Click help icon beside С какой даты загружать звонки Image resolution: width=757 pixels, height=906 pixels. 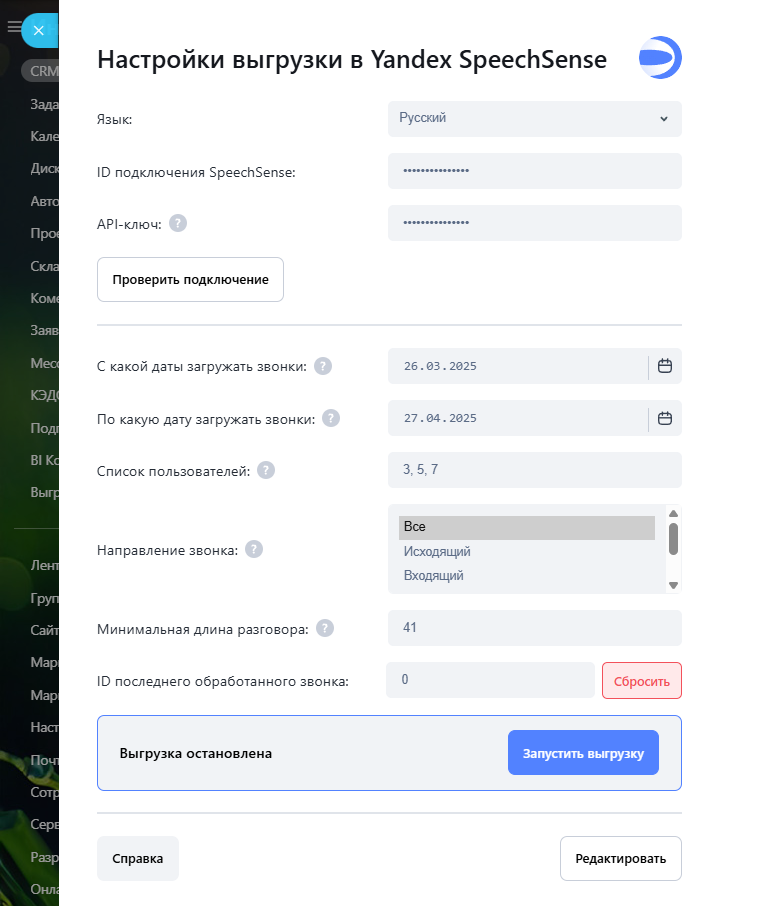coord(323,366)
